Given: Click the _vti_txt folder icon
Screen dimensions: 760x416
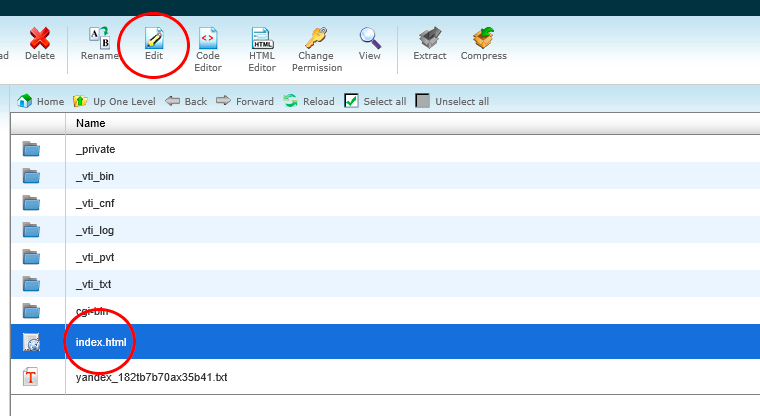Looking at the screenshot, I should pyautogui.click(x=31, y=284).
